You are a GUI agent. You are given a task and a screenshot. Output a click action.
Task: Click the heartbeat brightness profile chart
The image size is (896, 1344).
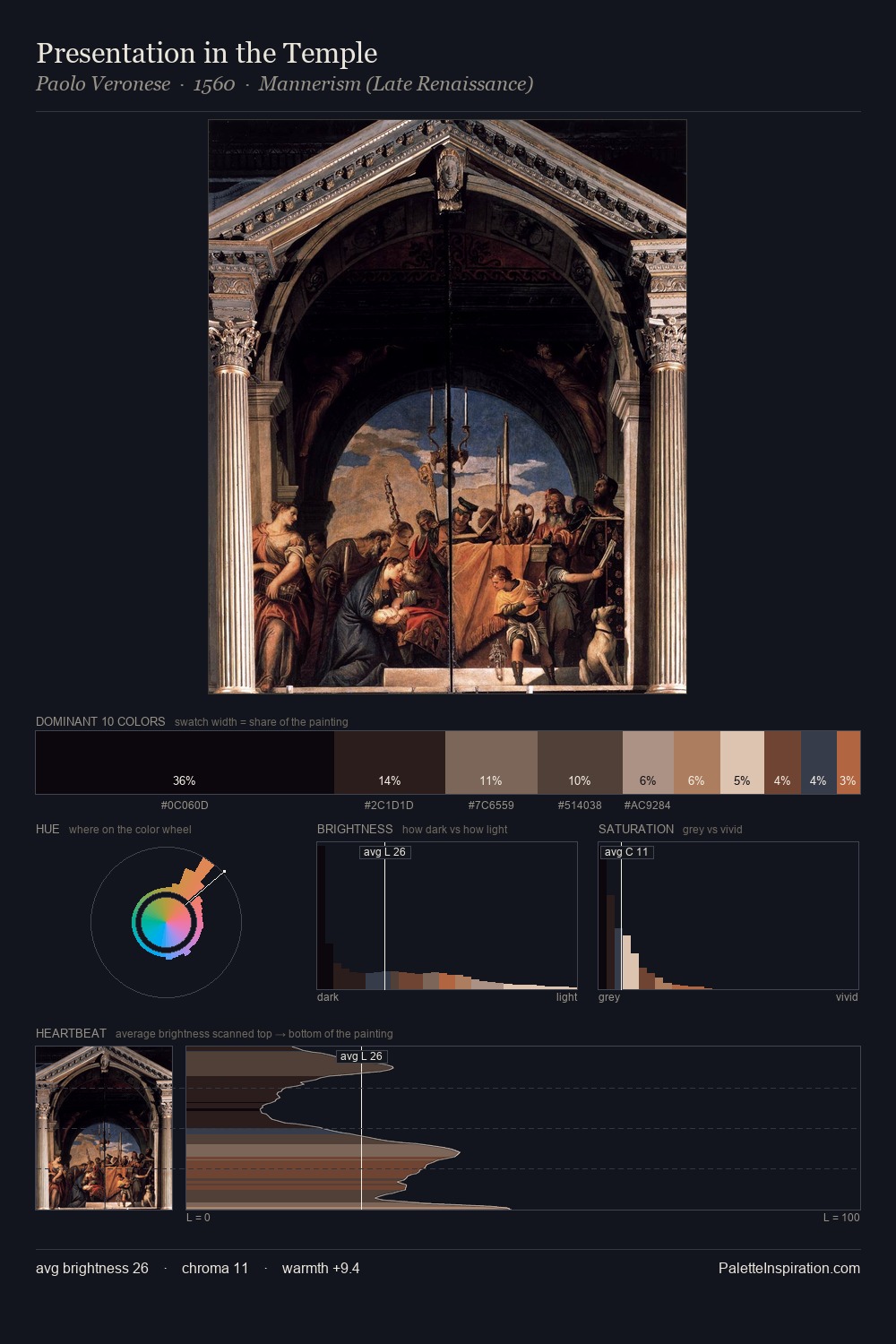point(523,1128)
